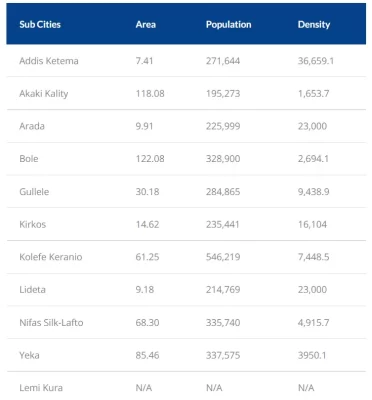Select the Nifas Silk-Lafto sub city name

[x=51, y=323]
